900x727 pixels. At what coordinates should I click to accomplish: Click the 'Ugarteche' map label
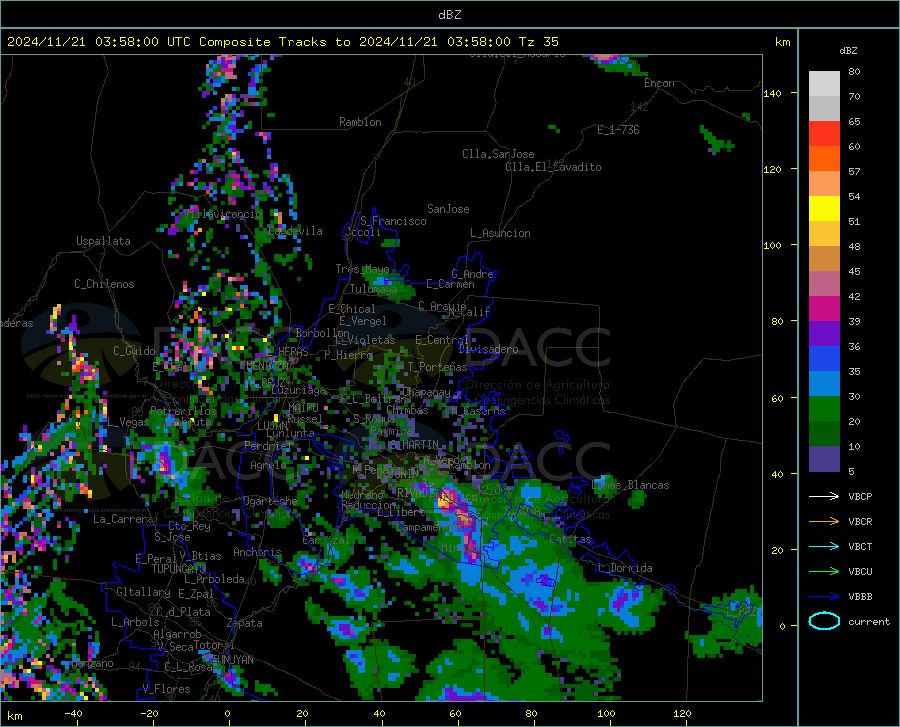click(x=270, y=500)
